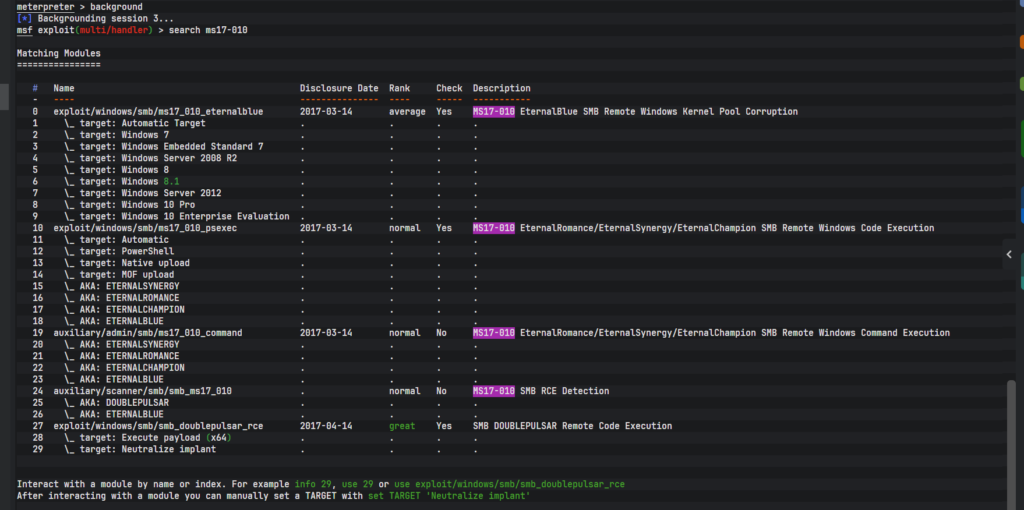The height and width of the screenshot is (510, 1024).
Task: Click the left-pointing chevron on the right edge
Action: [x=1010, y=256]
